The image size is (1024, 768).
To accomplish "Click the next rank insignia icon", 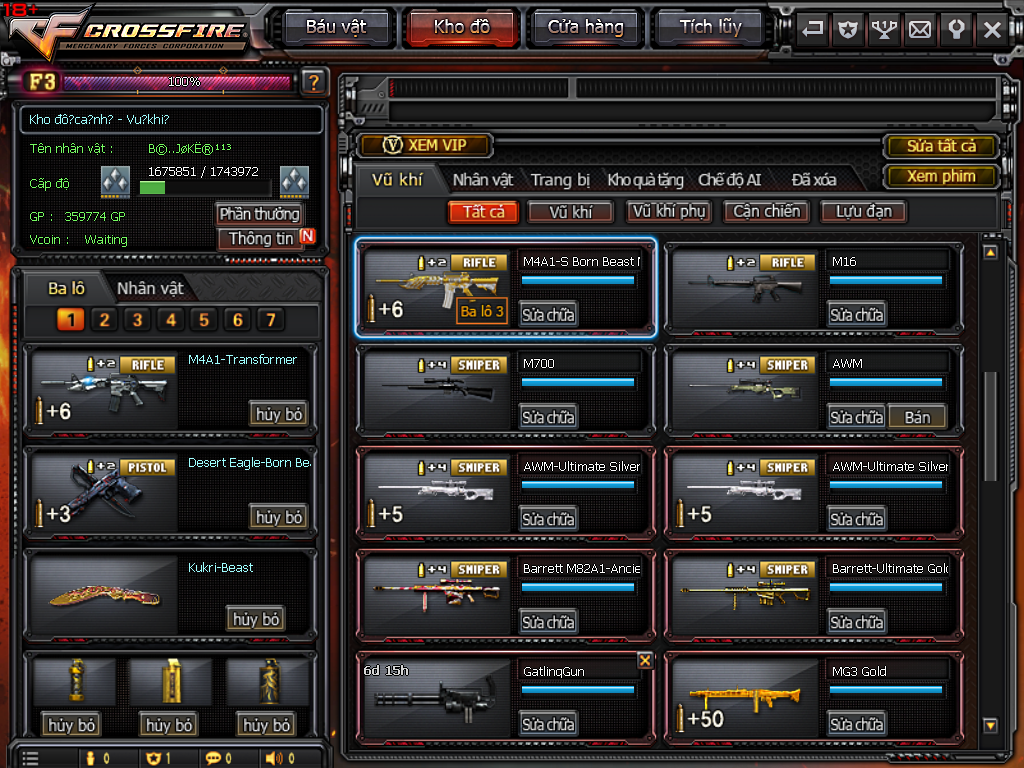I will point(295,182).
